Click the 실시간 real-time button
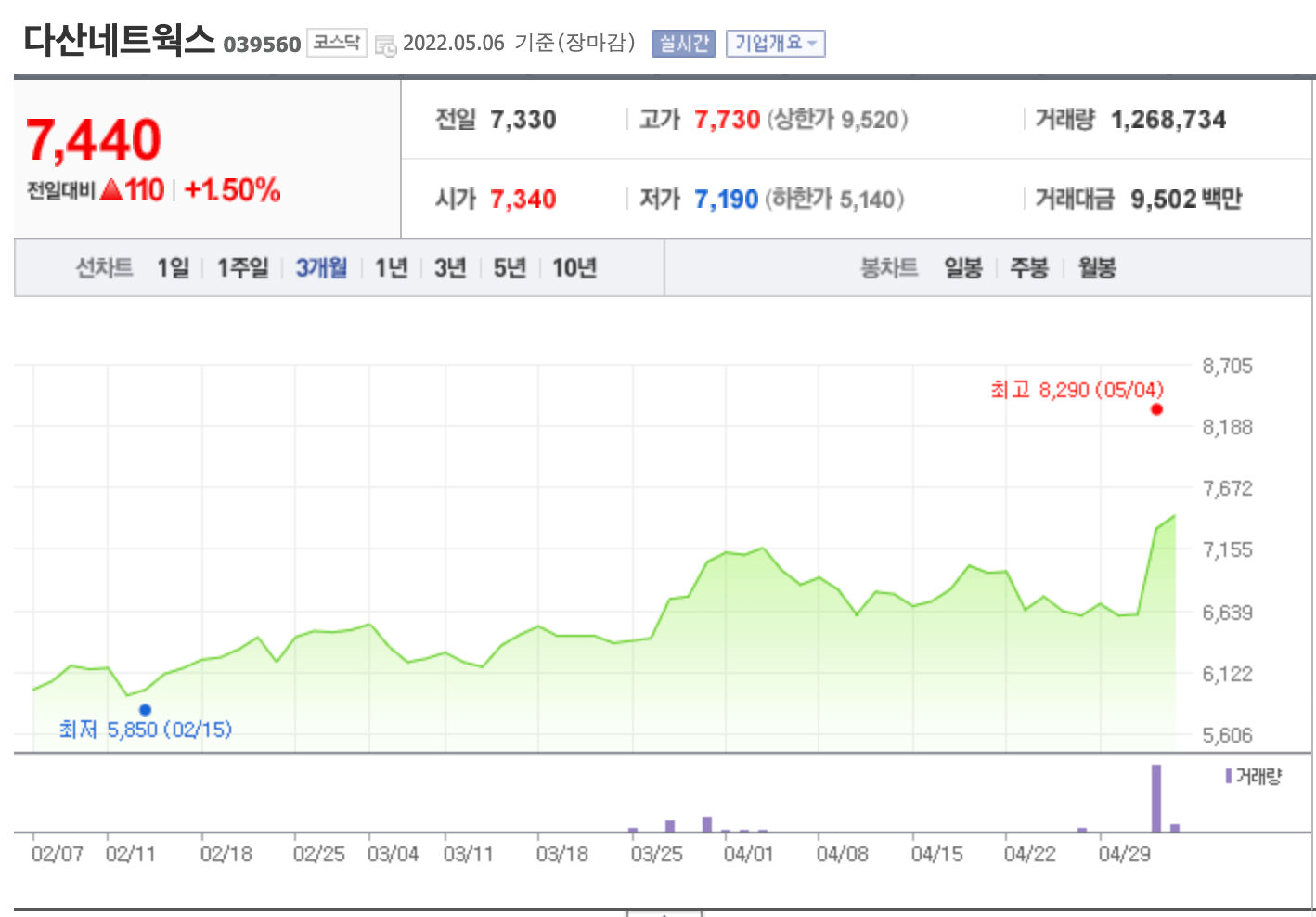The width and height of the screenshot is (1316, 917). 684,44
